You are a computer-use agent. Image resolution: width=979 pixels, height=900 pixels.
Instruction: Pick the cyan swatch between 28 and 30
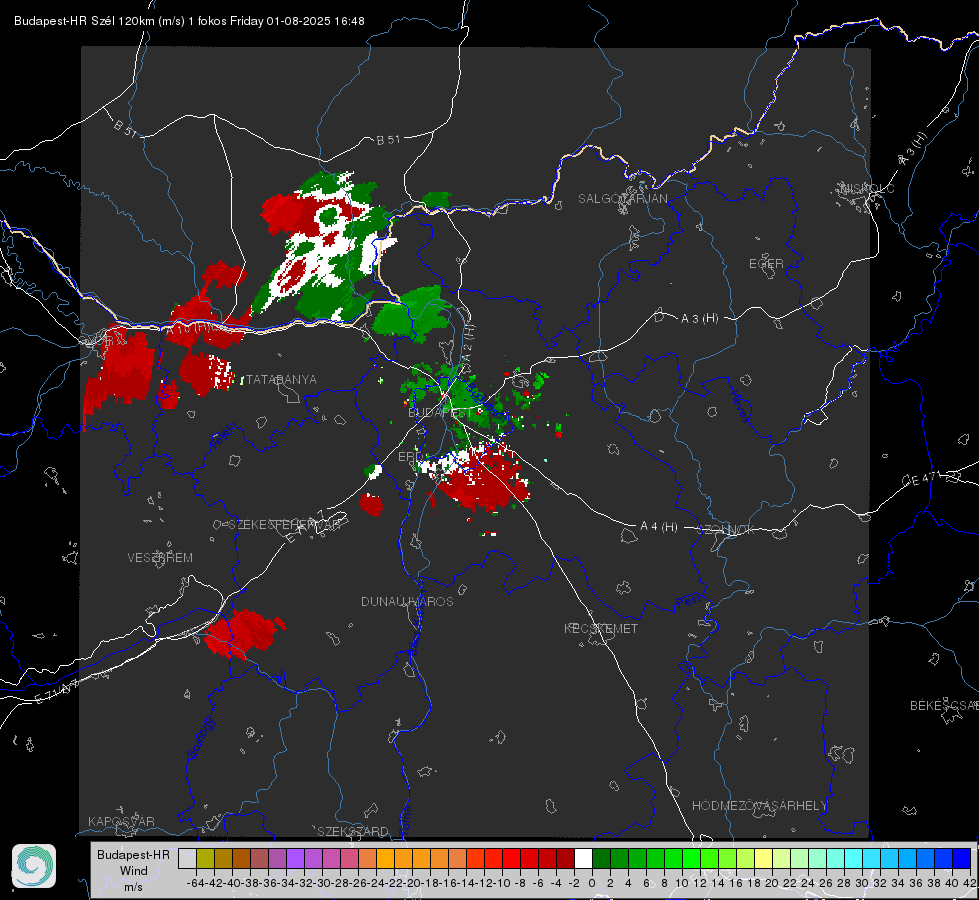pyautogui.click(x=853, y=859)
